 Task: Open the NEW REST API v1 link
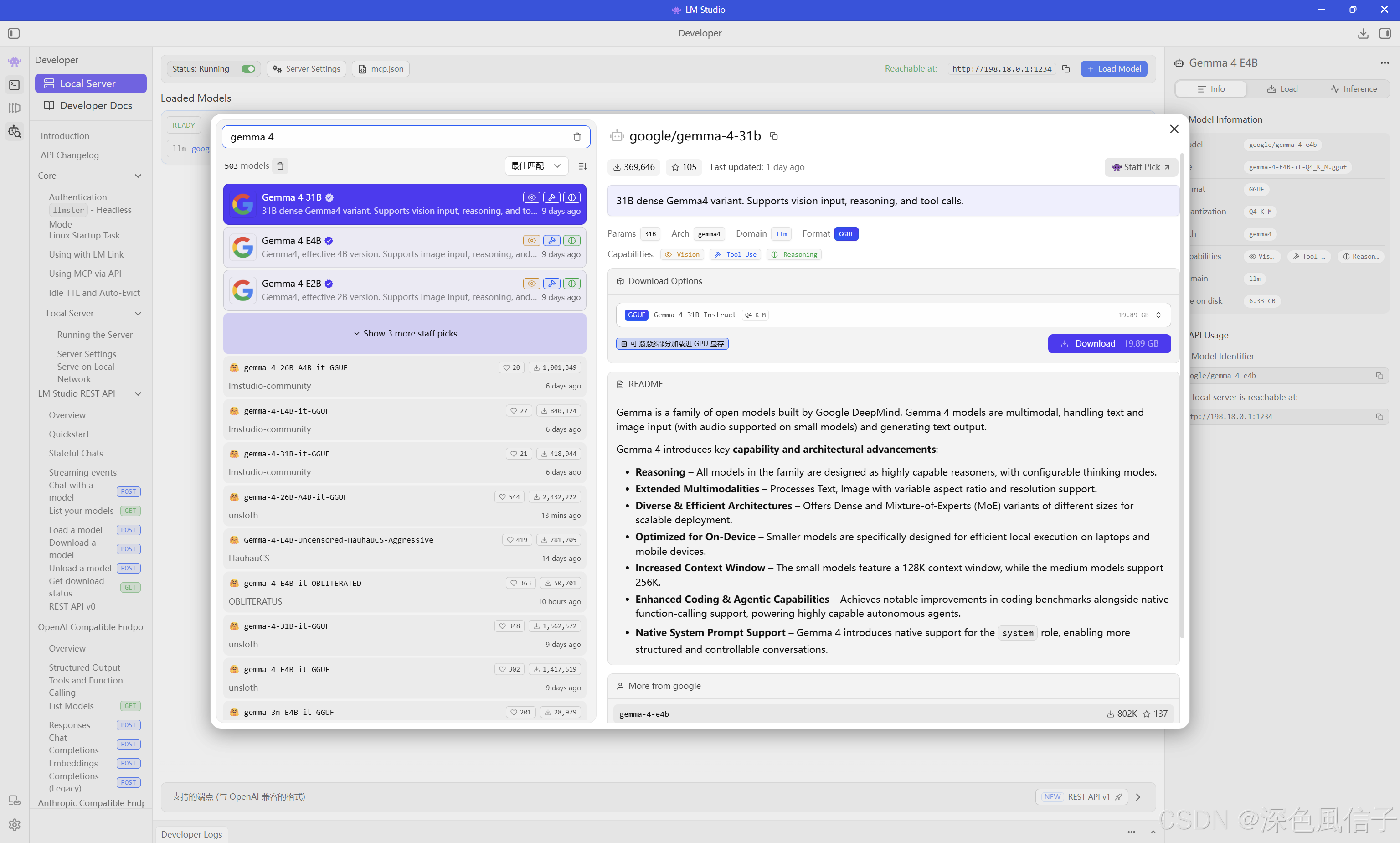[1081, 797]
